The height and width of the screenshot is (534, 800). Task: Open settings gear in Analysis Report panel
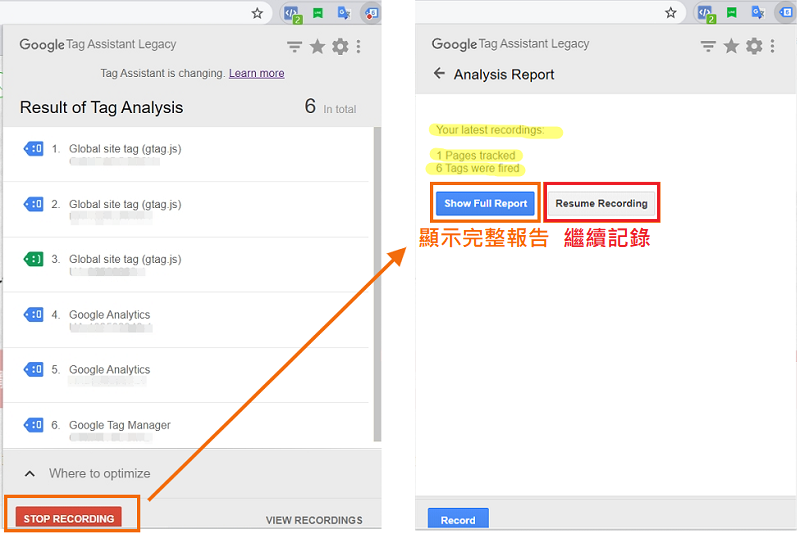[x=754, y=46]
